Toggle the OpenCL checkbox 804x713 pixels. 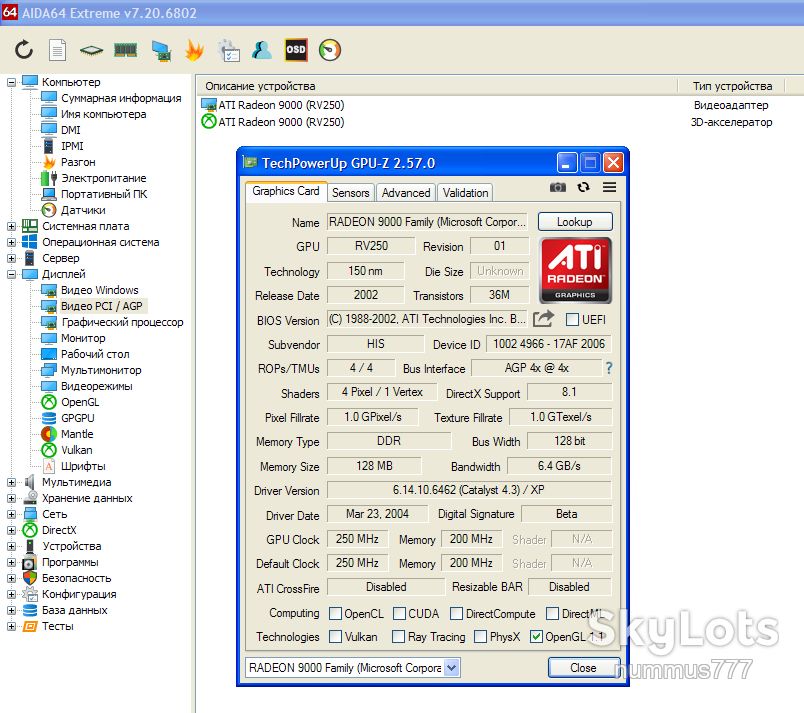[x=335, y=614]
